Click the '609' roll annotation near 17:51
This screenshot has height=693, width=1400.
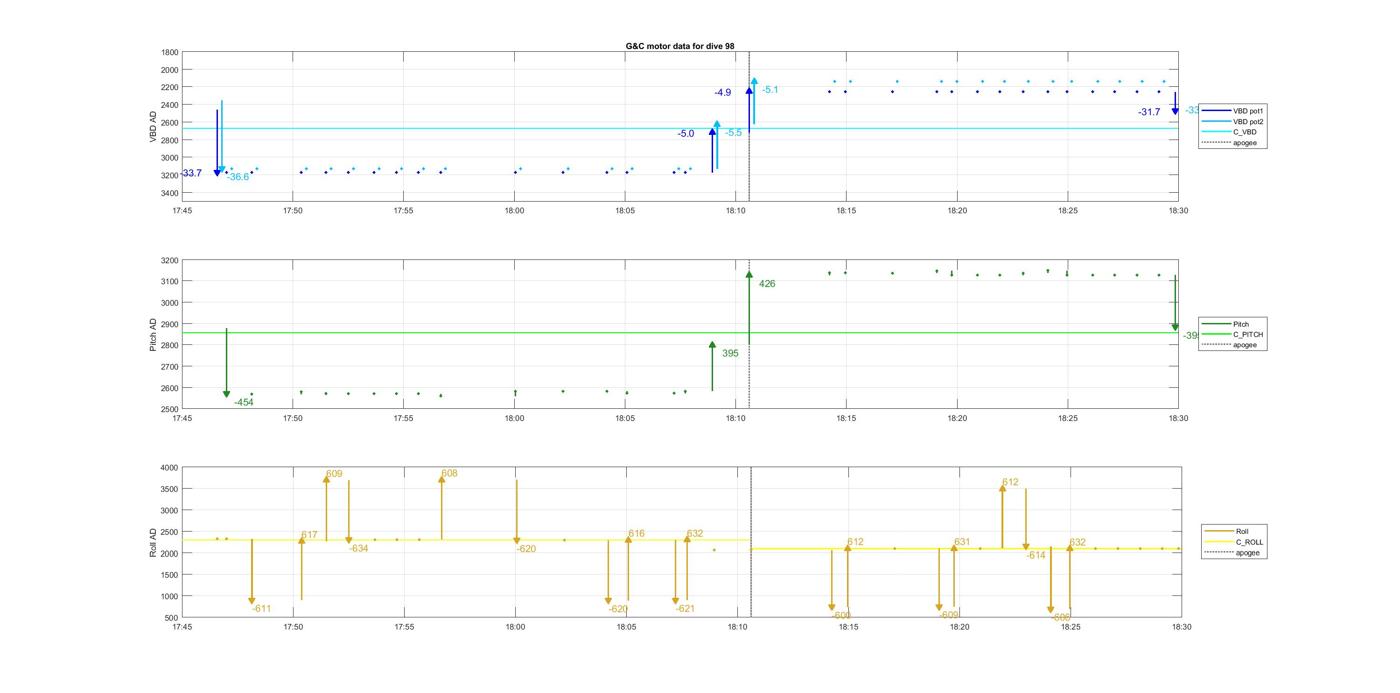pos(334,474)
